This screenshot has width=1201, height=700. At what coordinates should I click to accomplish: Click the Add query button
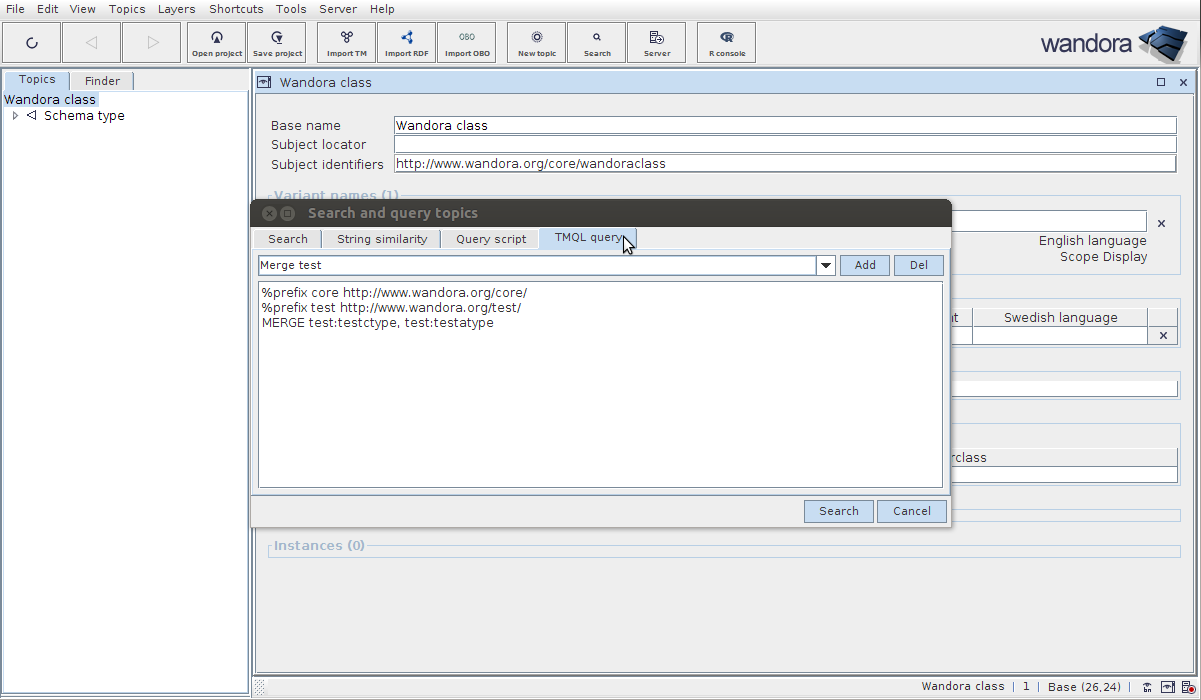pyautogui.click(x=865, y=266)
